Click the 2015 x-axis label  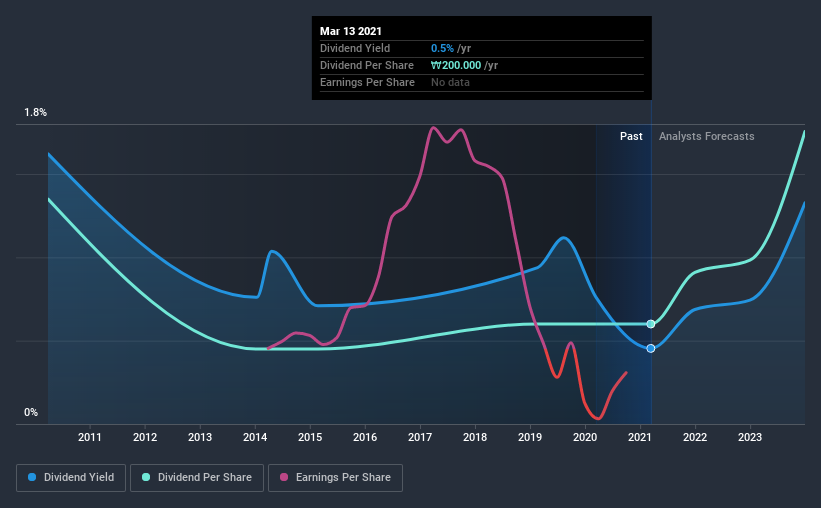pyautogui.click(x=310, y=437)
